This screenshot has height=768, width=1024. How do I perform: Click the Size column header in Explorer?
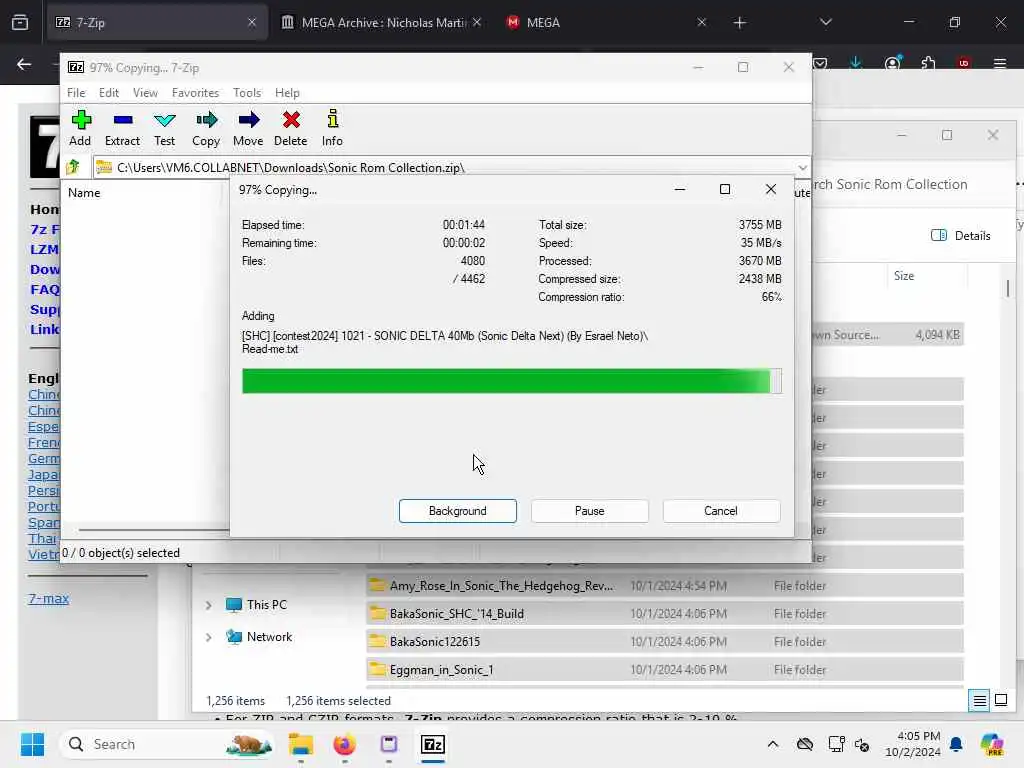pyautogui.click(x=904, y=276)
